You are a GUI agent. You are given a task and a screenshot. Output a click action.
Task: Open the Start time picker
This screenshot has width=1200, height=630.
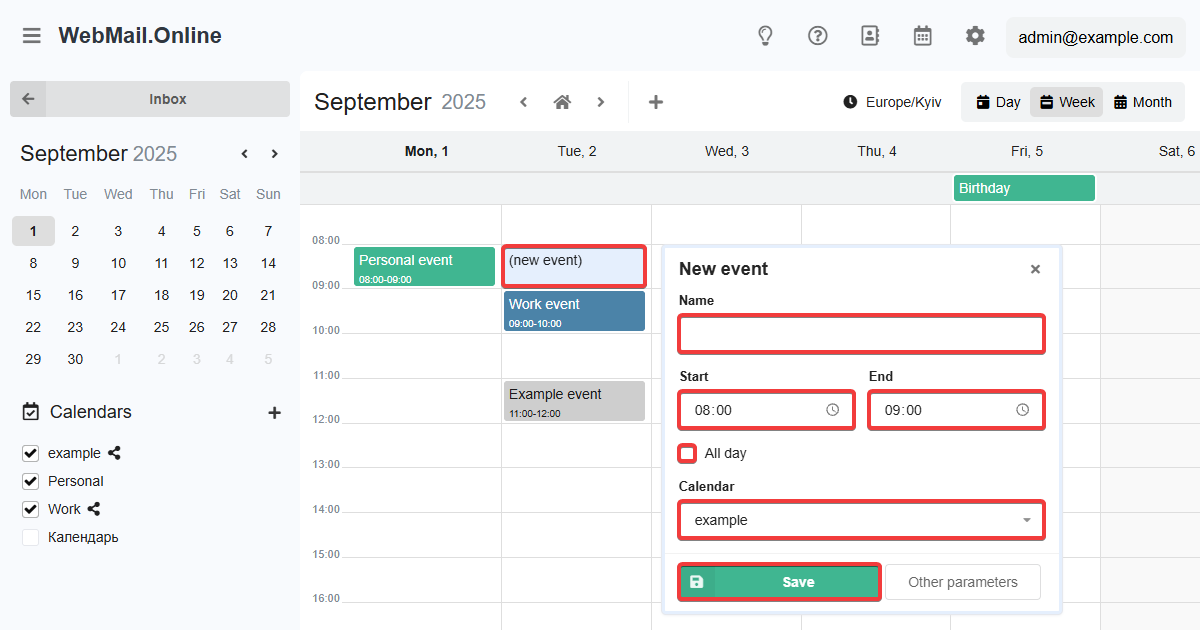pos(832,410)
